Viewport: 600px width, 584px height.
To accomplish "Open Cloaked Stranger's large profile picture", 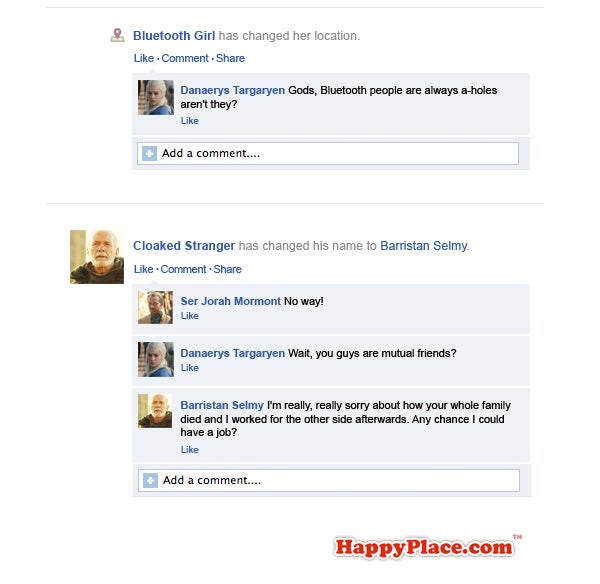I will [97, 257].
